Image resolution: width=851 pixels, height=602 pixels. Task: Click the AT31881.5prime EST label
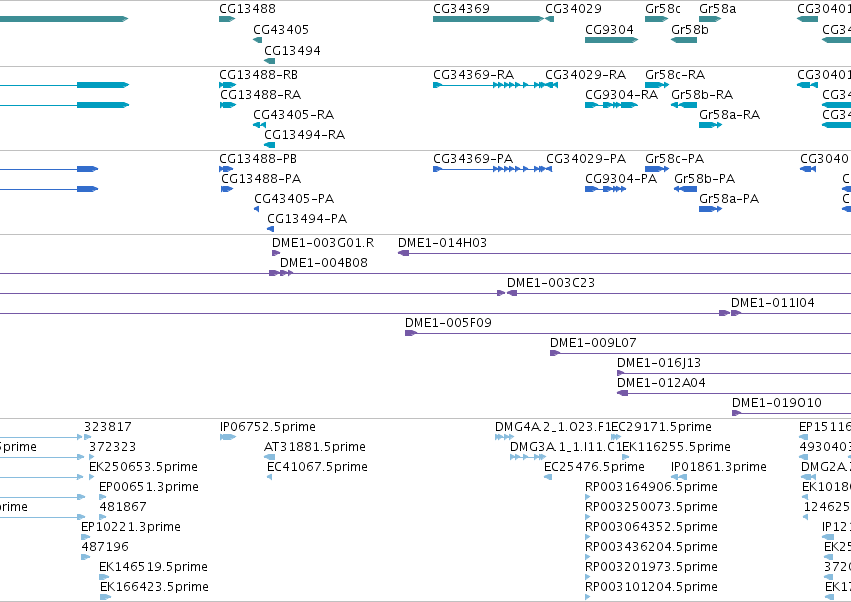pos(315,447)
